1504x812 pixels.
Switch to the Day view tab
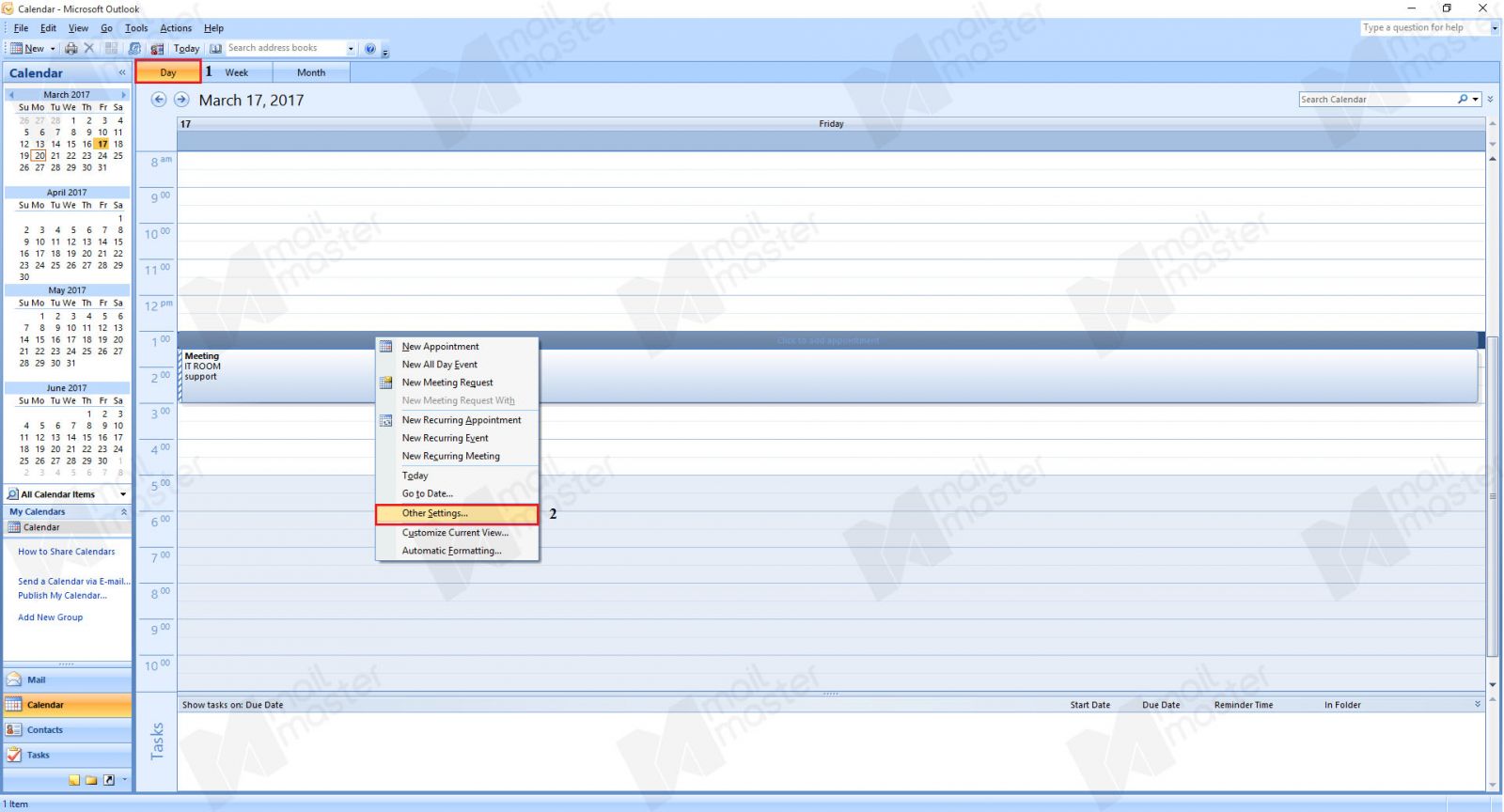tap(168, 72)
